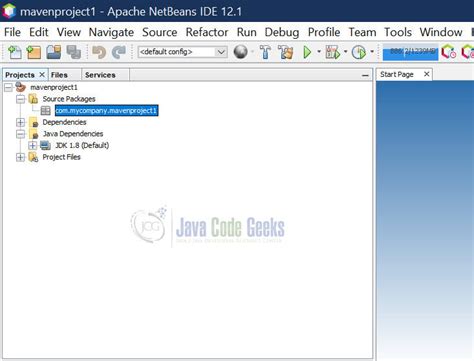Open the Navigate menu
This screenshot has height=361, width=474.
pos(111,32)
